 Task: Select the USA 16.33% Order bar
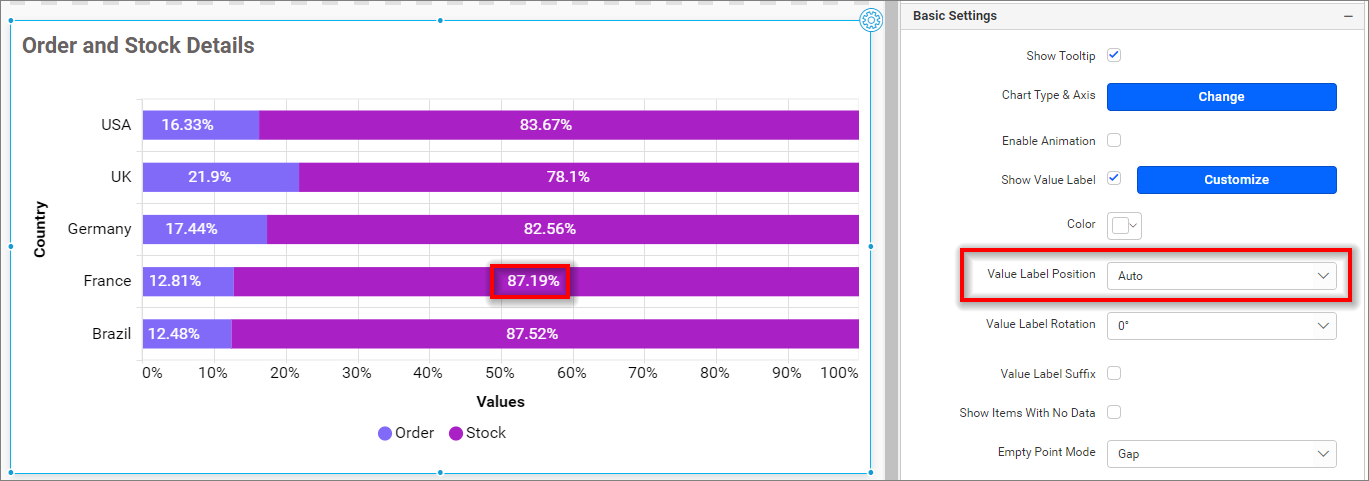tap(201, 125)
